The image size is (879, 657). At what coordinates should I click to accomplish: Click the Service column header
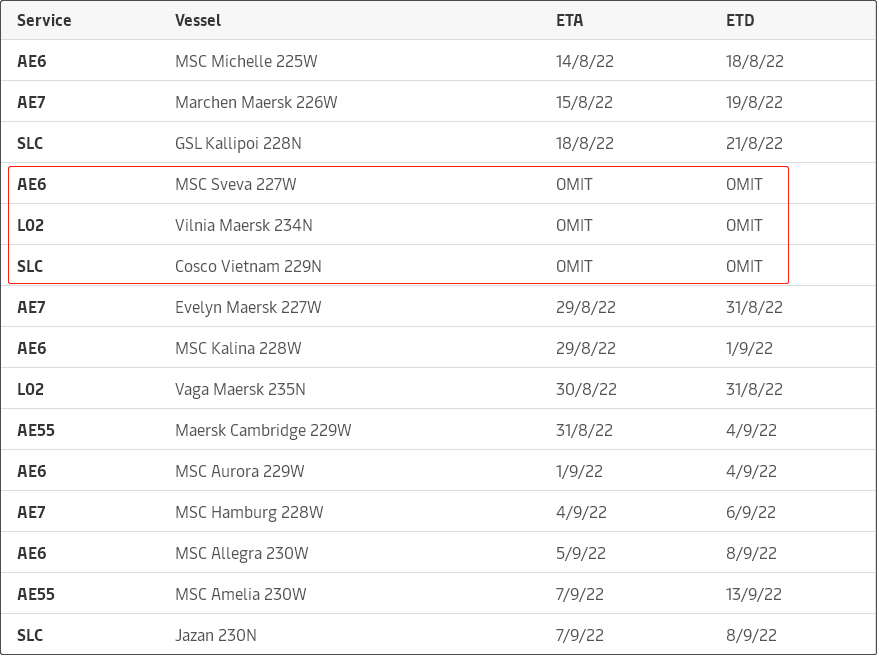44,20
